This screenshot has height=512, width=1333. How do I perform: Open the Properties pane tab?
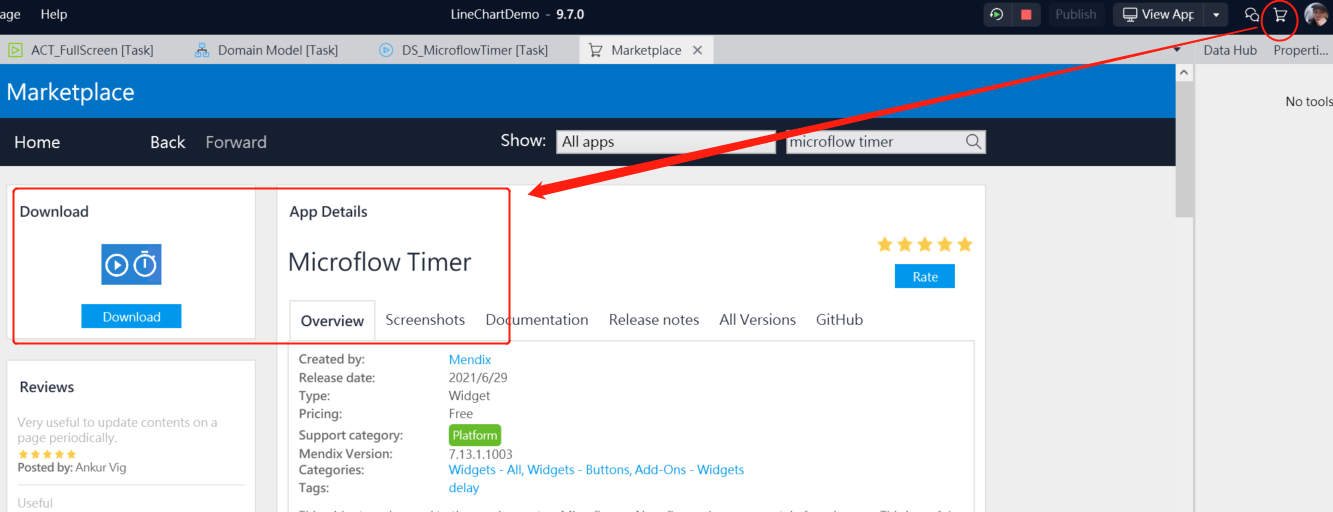pos(1300,50)
